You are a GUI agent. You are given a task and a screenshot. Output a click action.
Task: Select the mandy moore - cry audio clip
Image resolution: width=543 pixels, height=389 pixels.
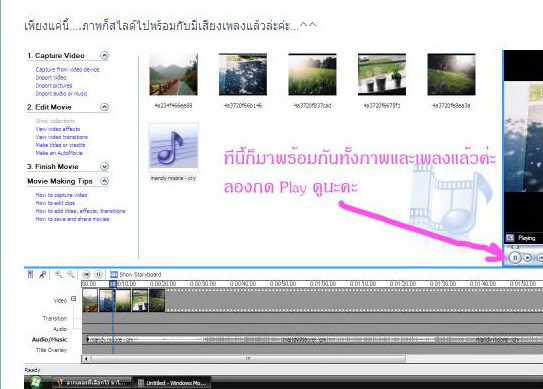pos(173,152)
